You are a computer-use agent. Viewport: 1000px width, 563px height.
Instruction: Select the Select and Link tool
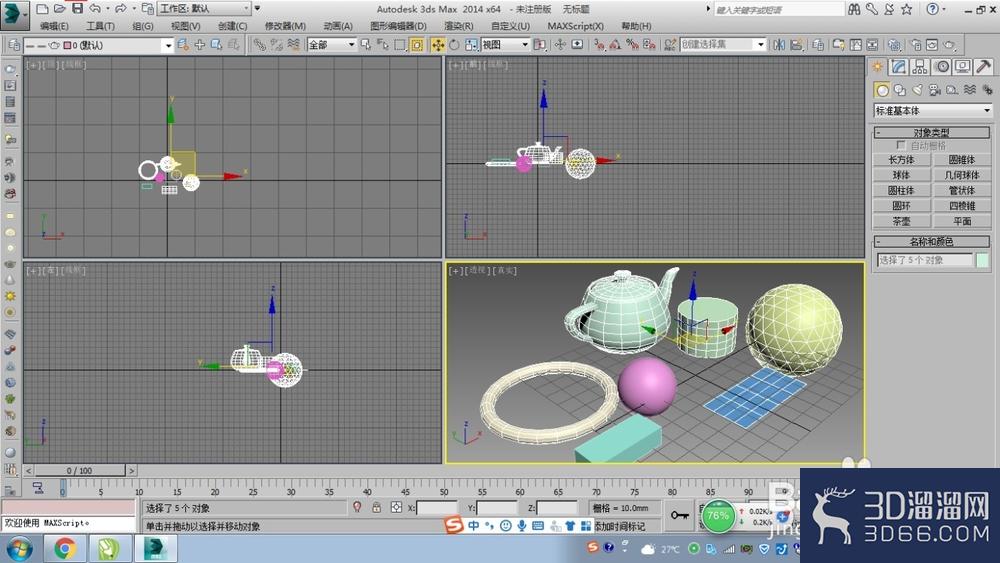[x=260, y=45]
